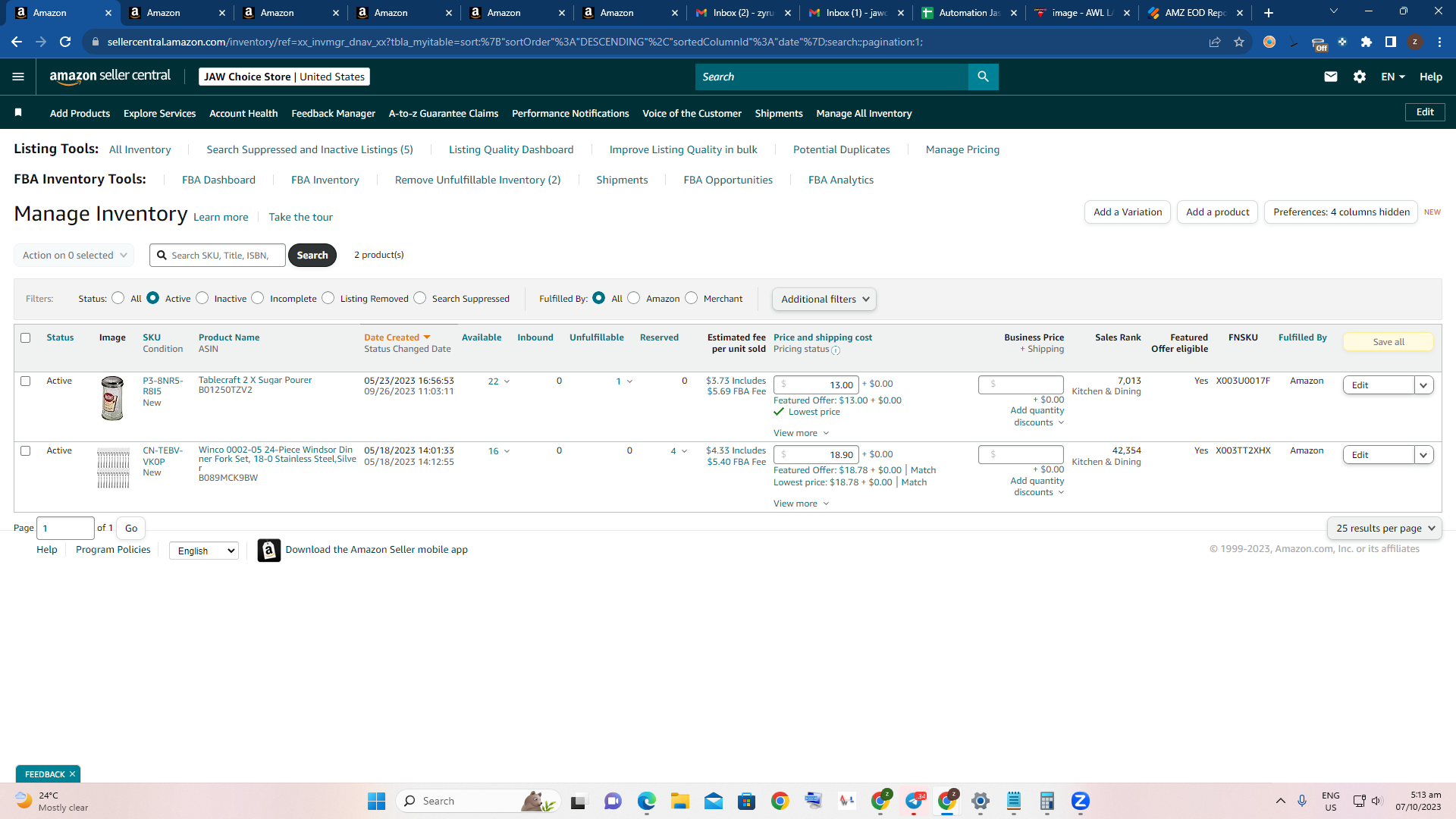Select the Search Suppressed status filter
The height and width of the screenshot is (819, 1456).
(x=420, y=298)
